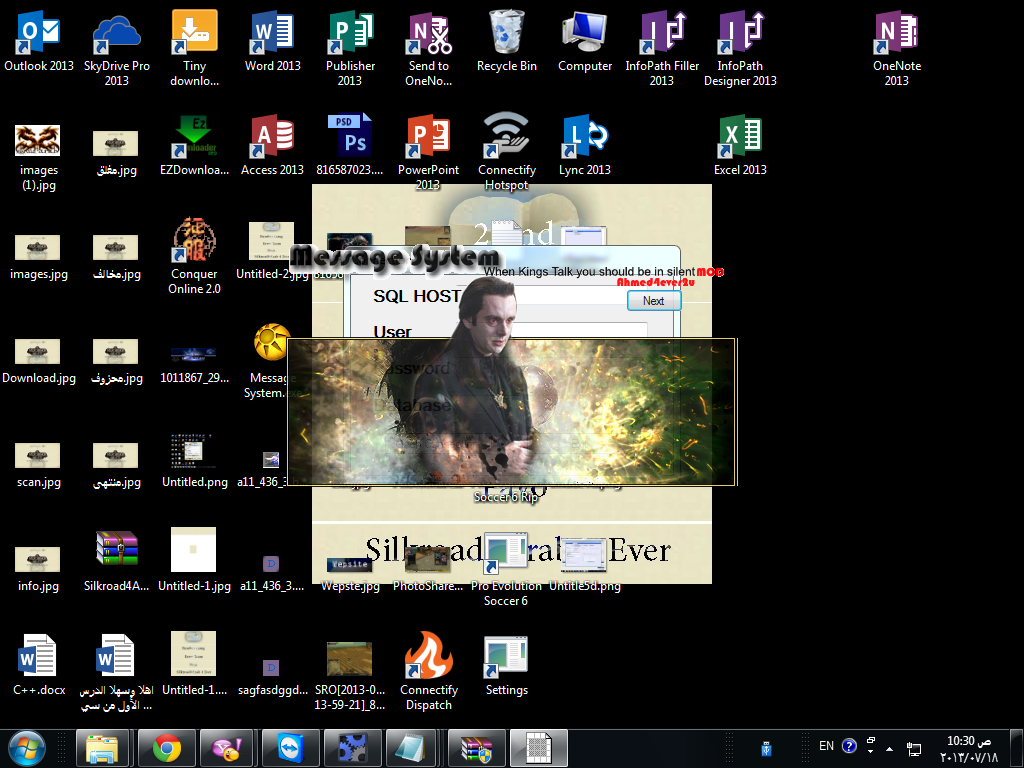Select the sagfasdggd file icon

coord(271,667)
